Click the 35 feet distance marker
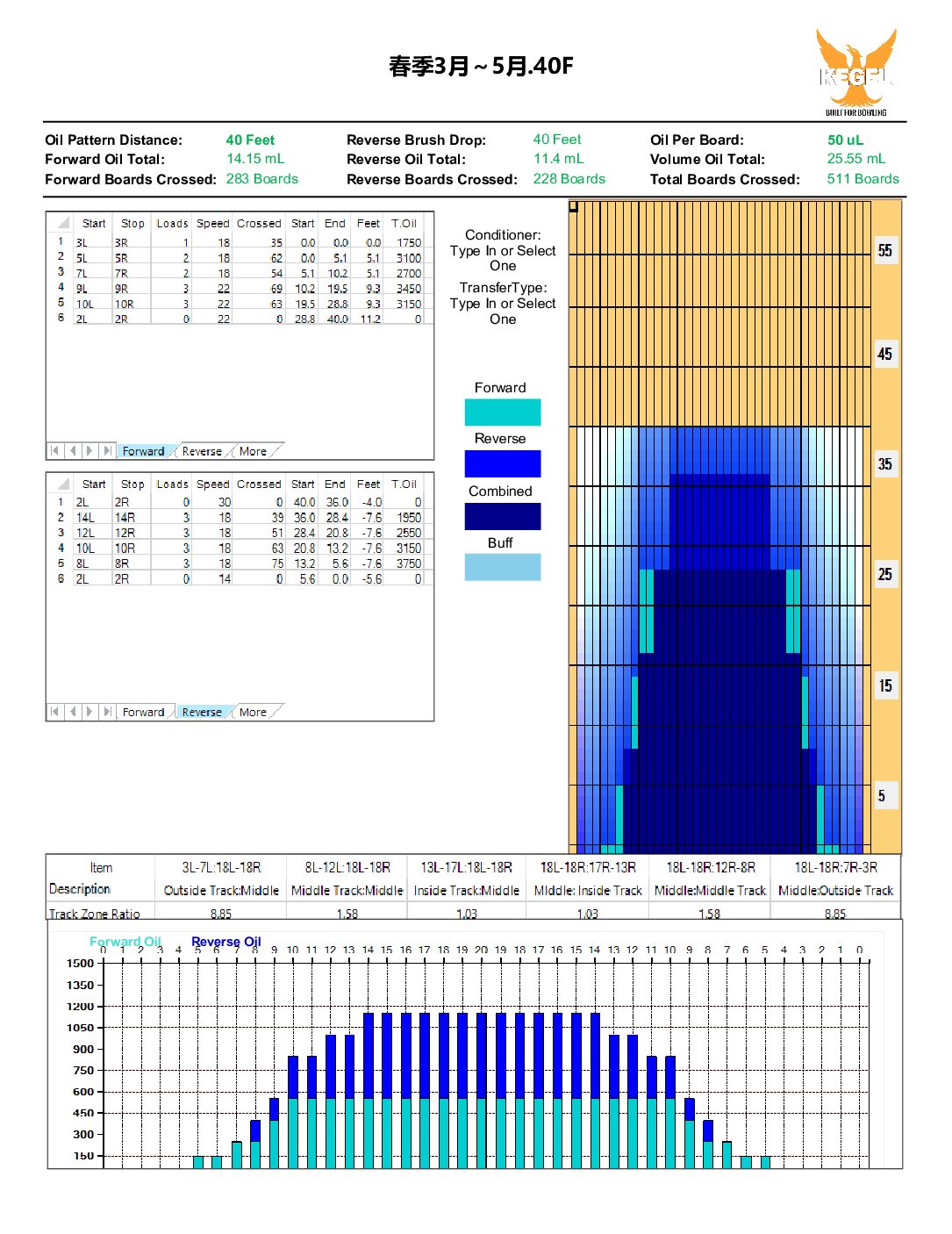 [884, 463]
